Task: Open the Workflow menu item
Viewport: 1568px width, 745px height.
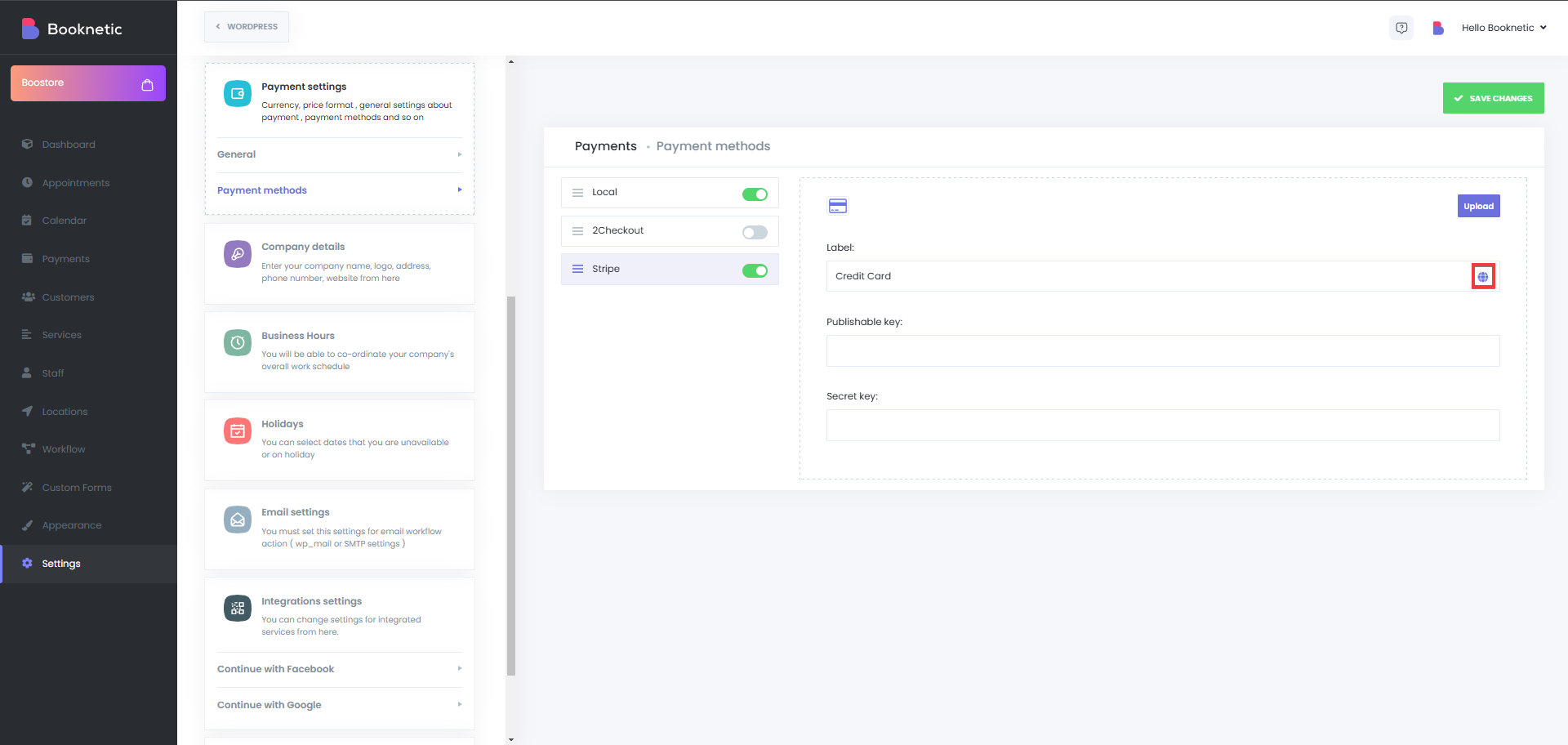Action: [88, 449]
